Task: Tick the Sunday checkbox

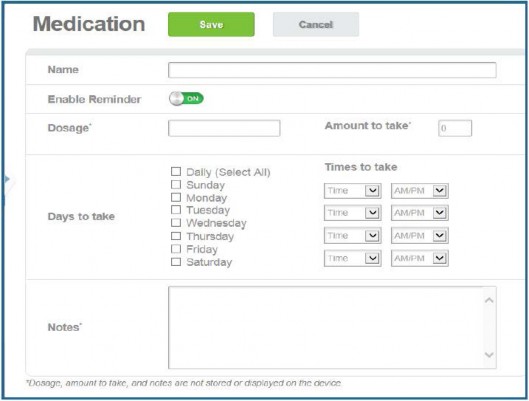Action: pyautogui.click(x=176, y=184)
